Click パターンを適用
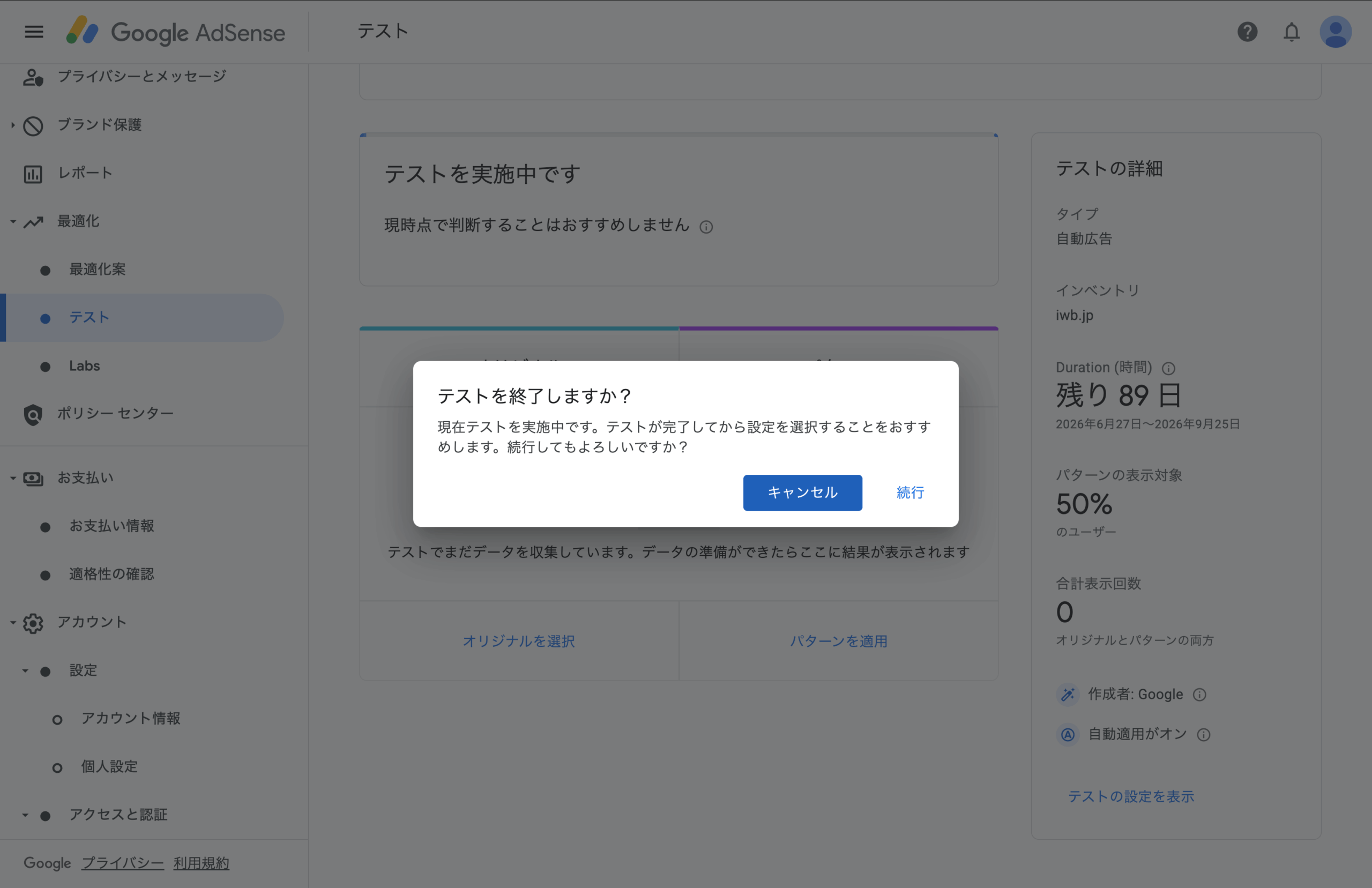The image size is (1372, 888). (839, 642)
